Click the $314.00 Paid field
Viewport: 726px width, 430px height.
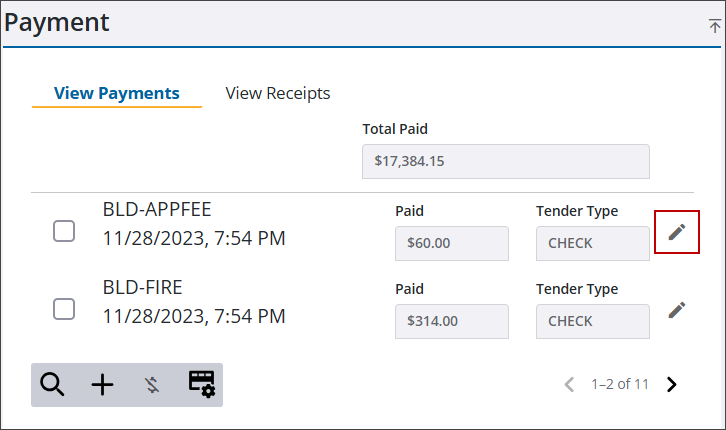point(452,321)
